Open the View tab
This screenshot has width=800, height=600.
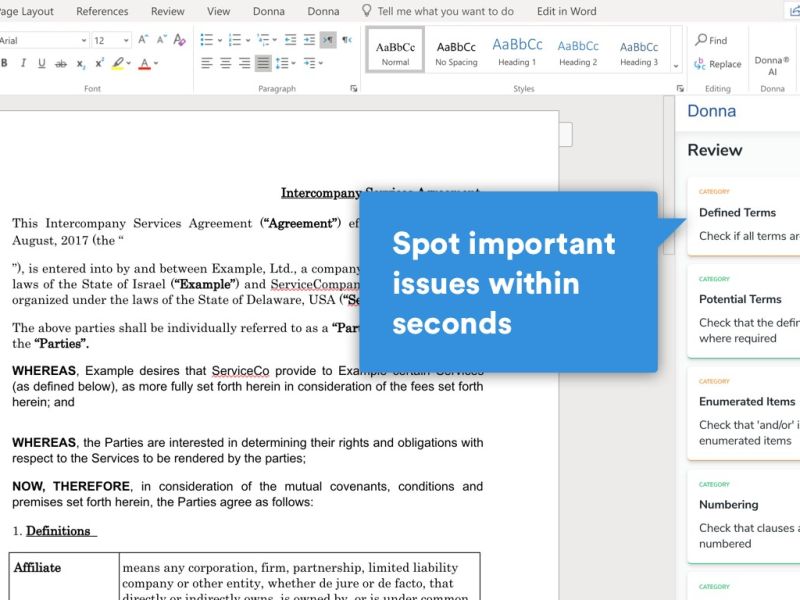click(218, 11)
